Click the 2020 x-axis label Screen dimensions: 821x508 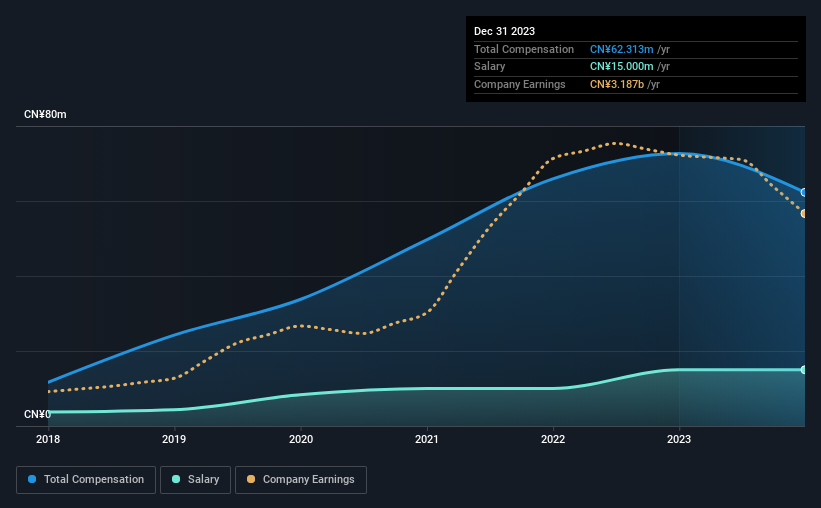click(301, 439)
